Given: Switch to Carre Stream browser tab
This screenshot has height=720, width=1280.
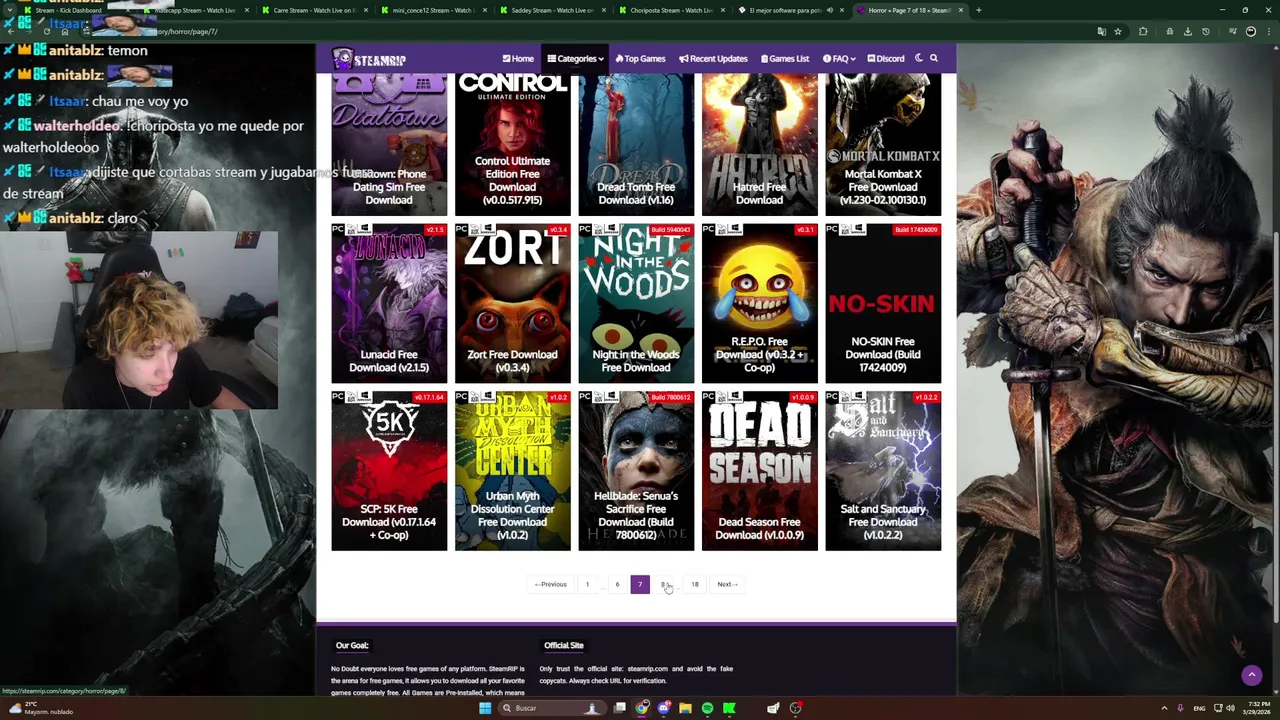Looking at the screenshot, I should click(313, 10).
